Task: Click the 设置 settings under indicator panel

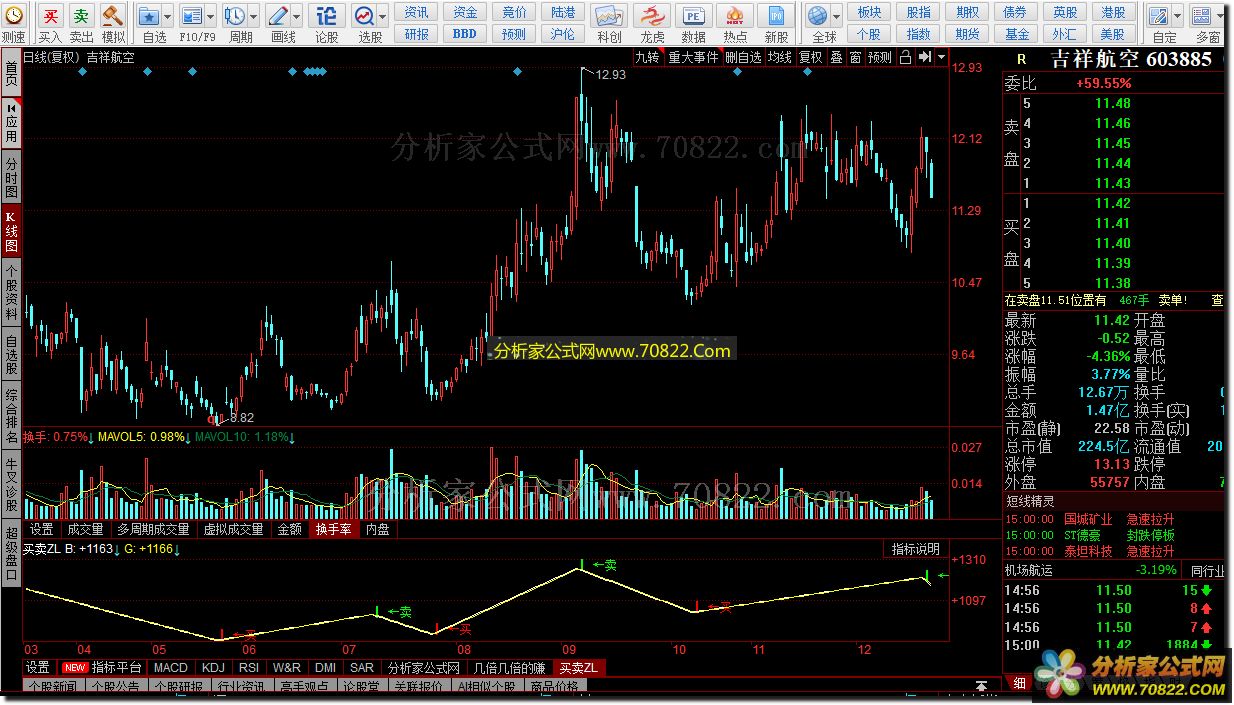Action: [x=38, y=668]
